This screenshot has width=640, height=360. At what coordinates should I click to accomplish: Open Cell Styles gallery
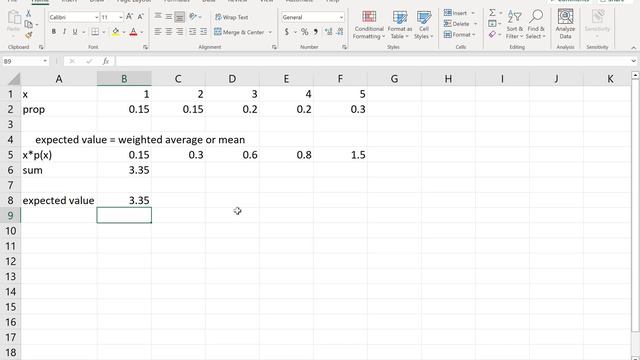pyautogui.click(x=423, y=25)
